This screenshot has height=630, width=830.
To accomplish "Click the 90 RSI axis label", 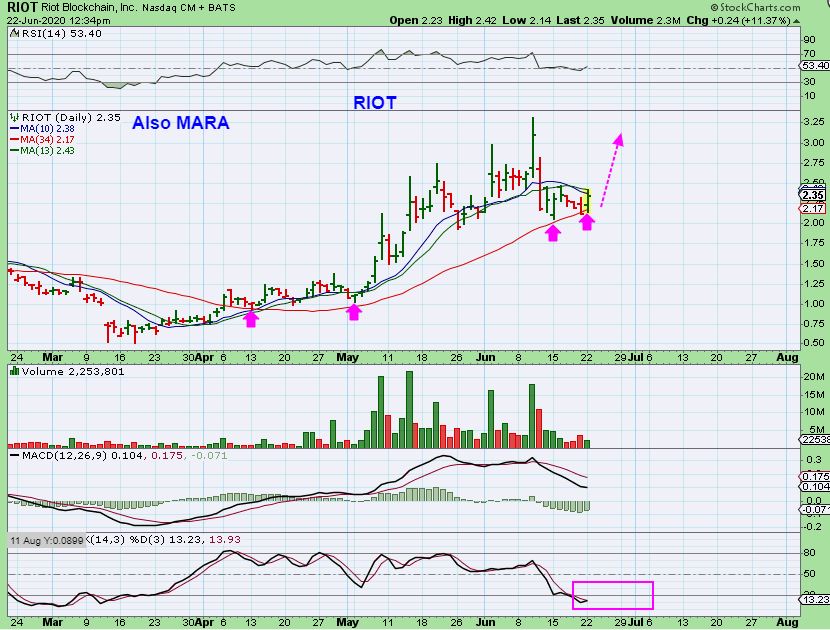I will pos(810,40).
